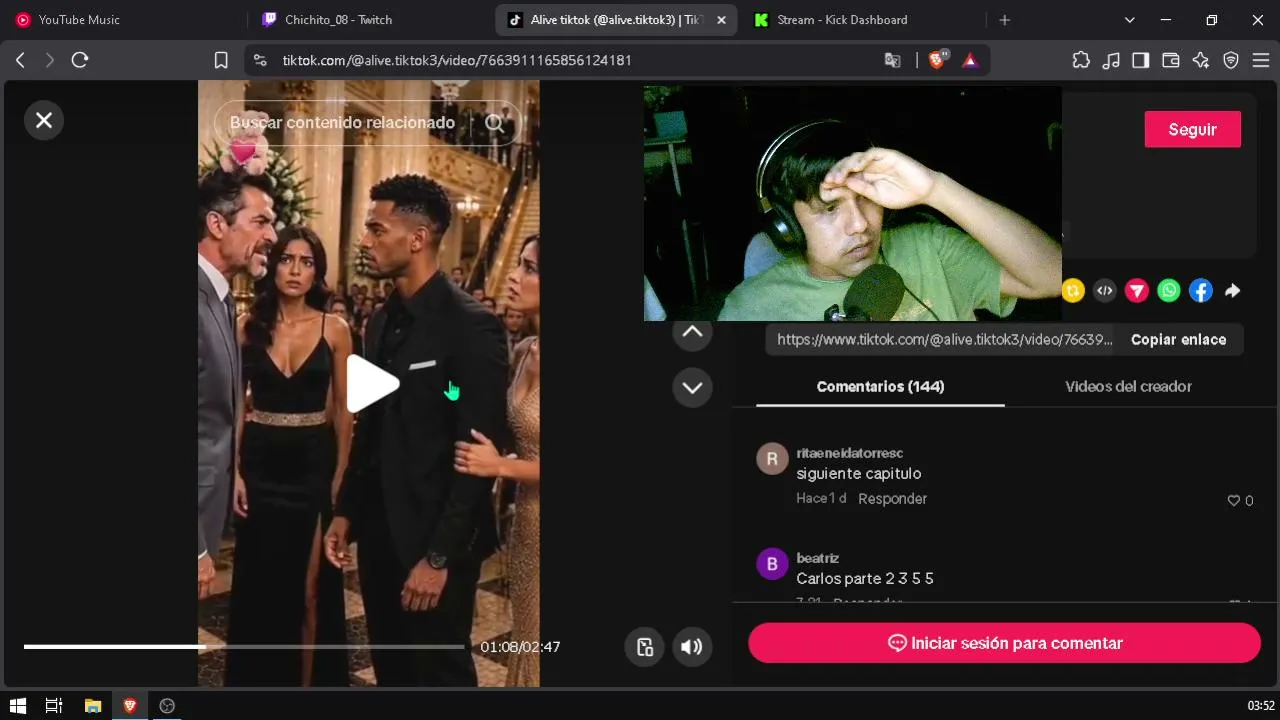Copy the video link with 'Copiar enlace'

click(1178, 340)
